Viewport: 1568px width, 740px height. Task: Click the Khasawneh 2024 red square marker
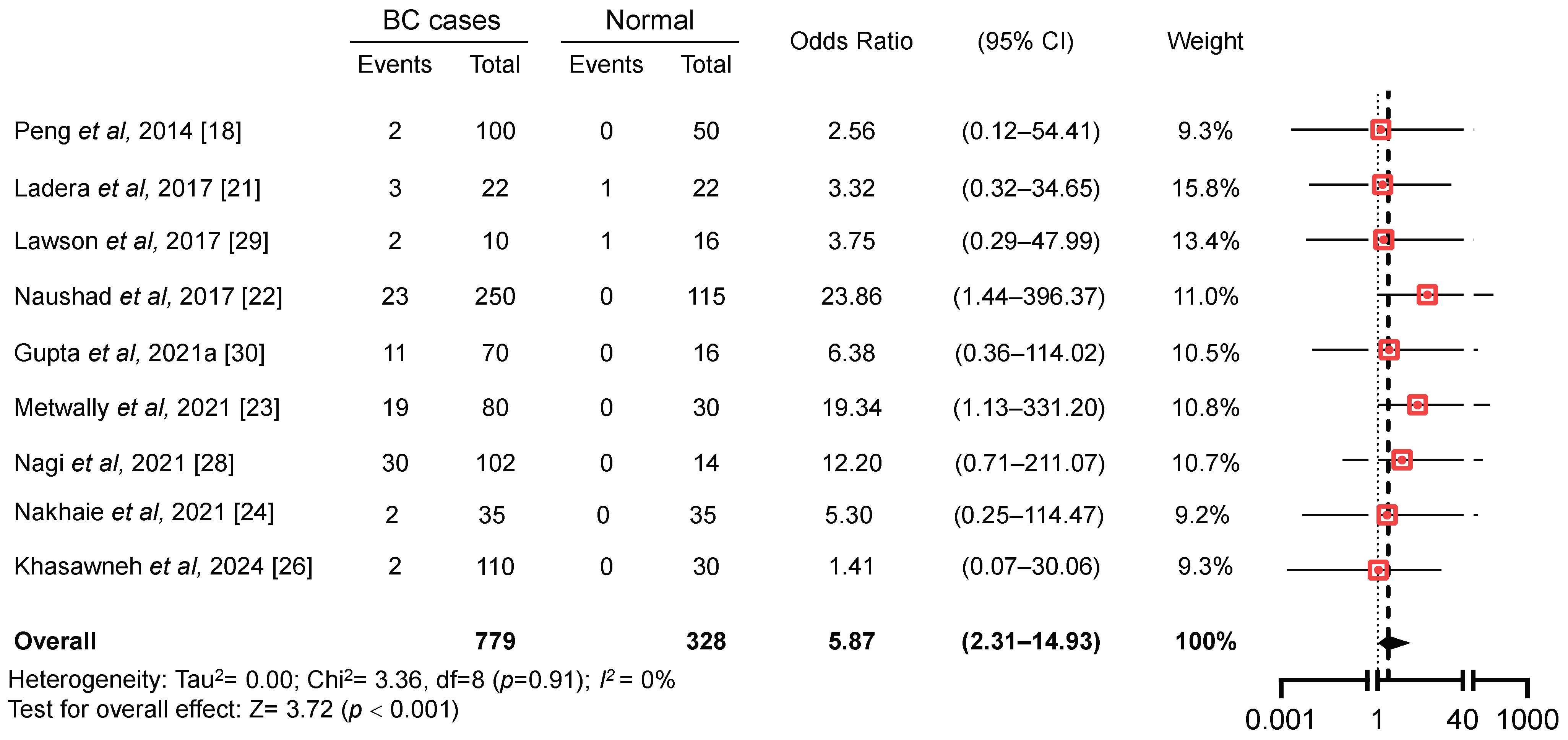[x=1378, y=570]
